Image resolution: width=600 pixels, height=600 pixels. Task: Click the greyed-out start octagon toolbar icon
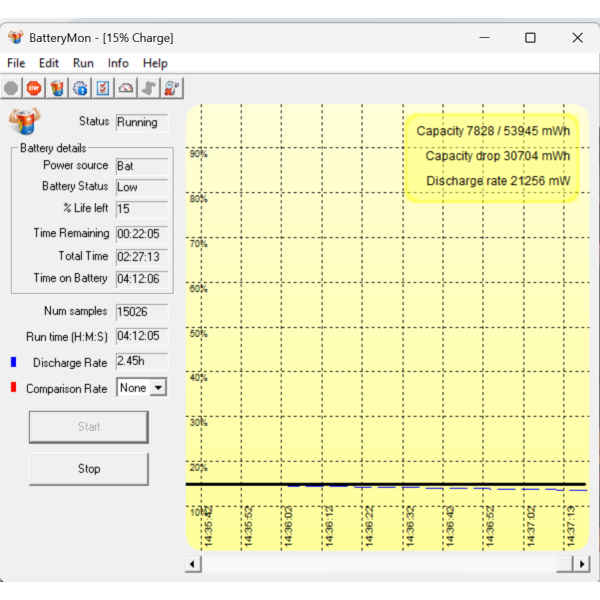[11, 88]
